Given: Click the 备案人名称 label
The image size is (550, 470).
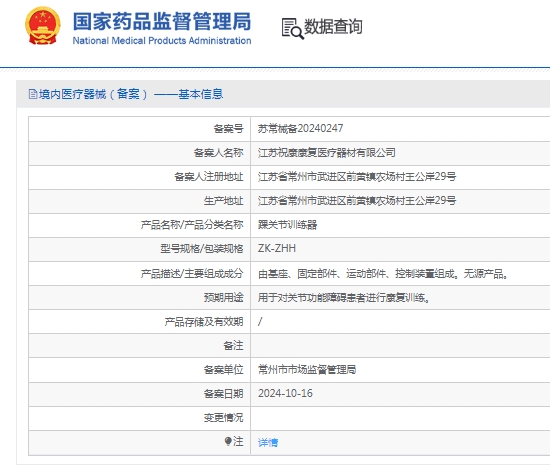Looking at the screenshot, I should 219,153.
